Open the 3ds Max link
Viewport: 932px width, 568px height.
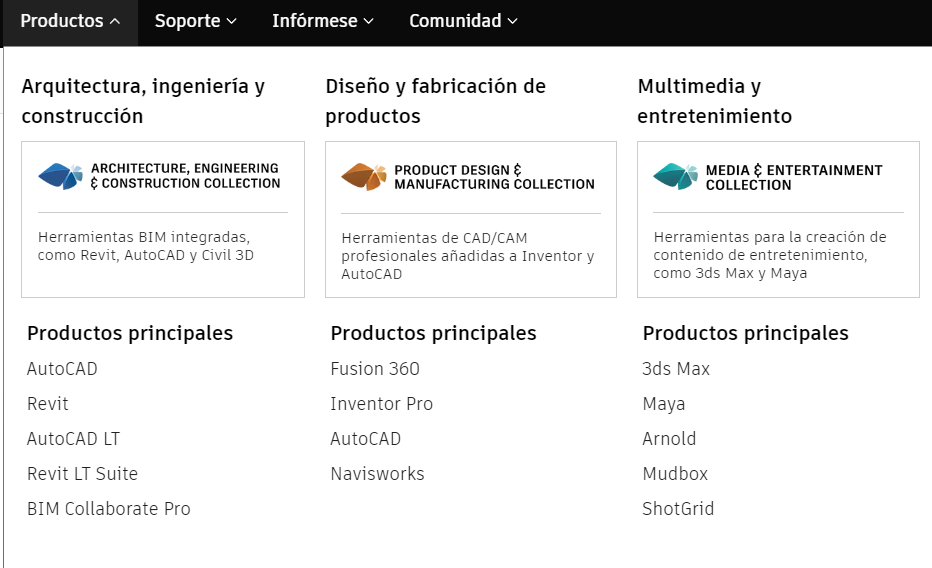coord(676,369)
